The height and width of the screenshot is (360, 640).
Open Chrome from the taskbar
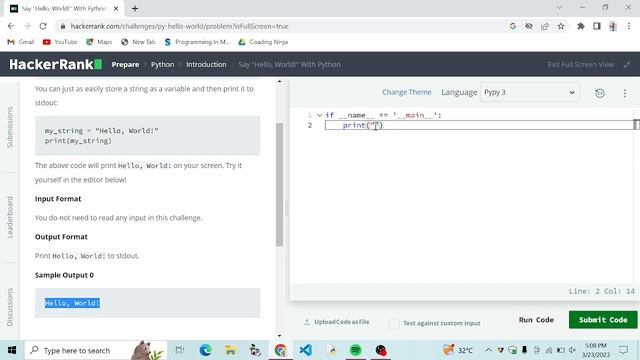tap(280, 350)
